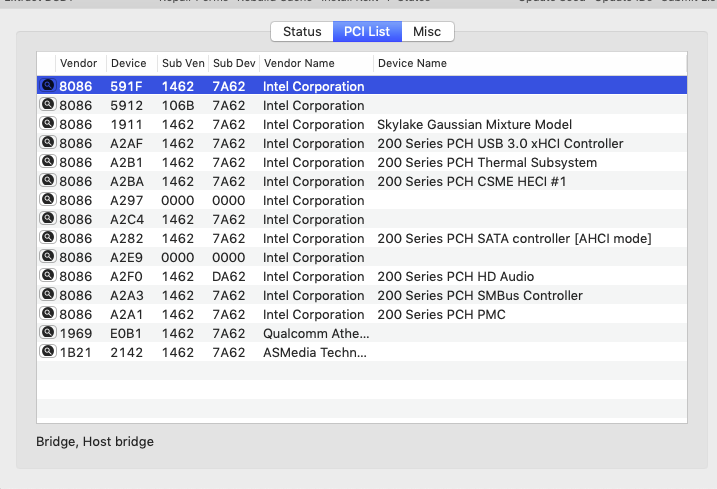This screenshot has height=489, width=717.
Task: Click magnifier icon for device A2E9
Action: (48, 257)
